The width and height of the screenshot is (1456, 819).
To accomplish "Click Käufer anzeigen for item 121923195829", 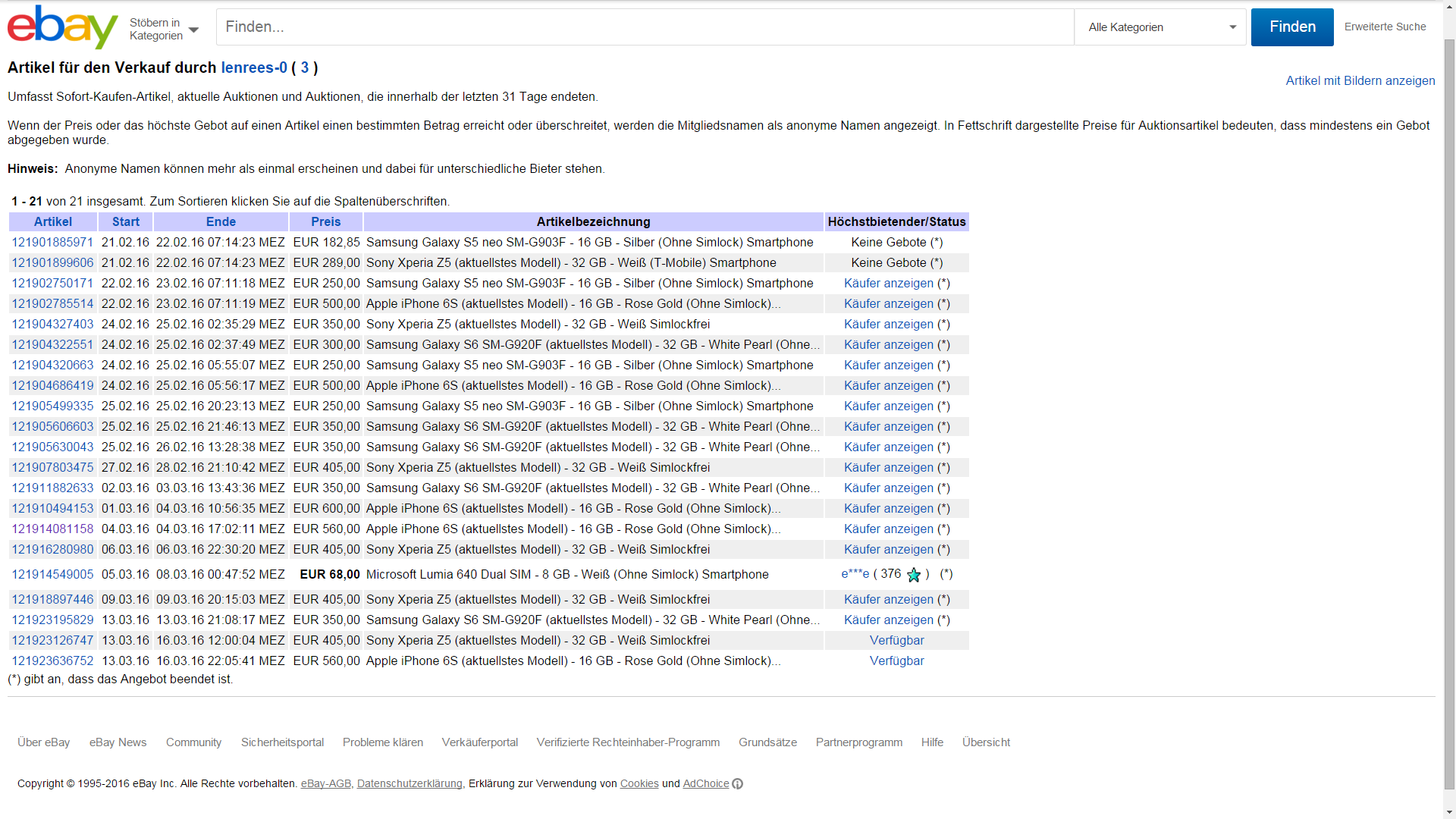I will 889,620.
